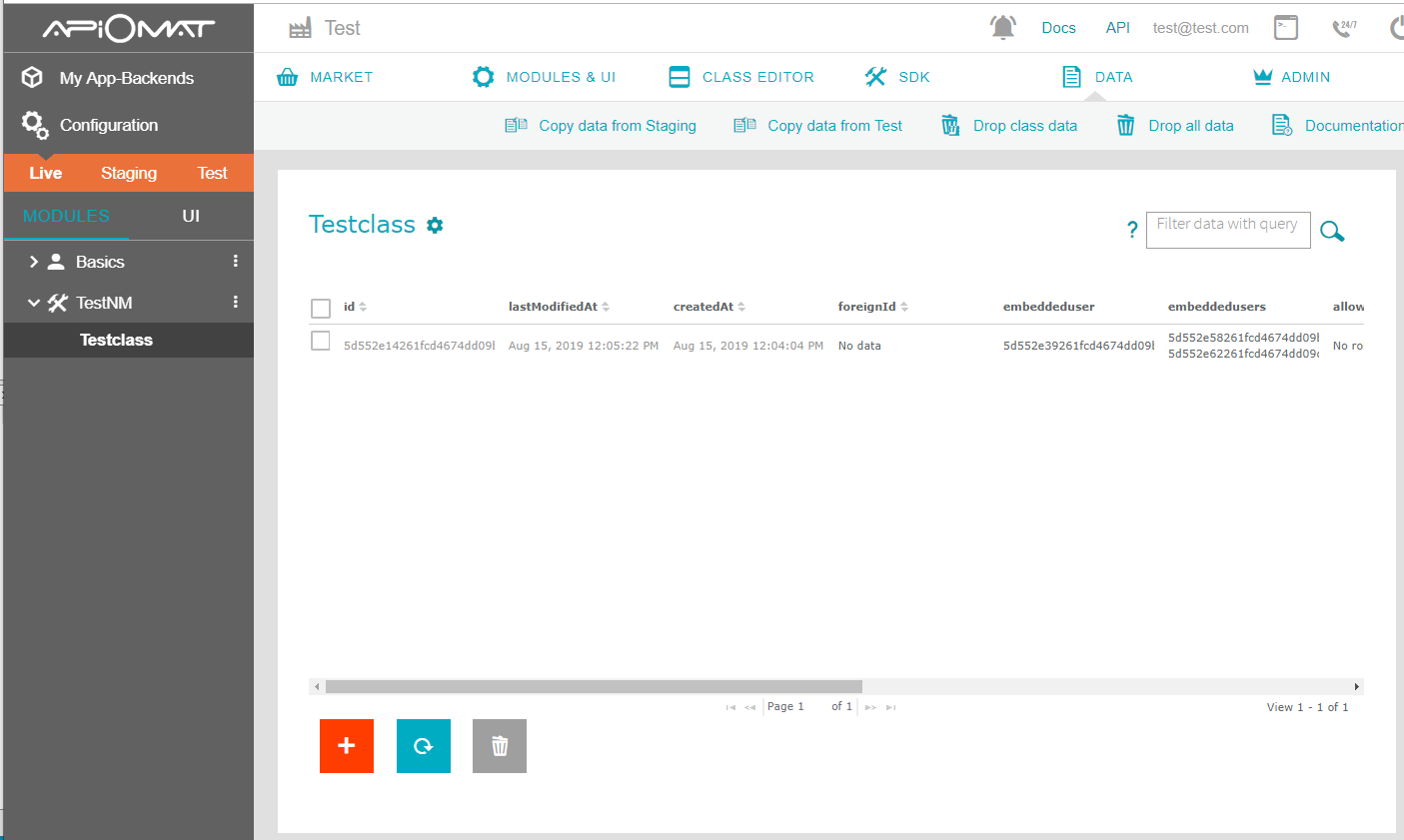Click the red add record plus button

(x=347, y=746)
